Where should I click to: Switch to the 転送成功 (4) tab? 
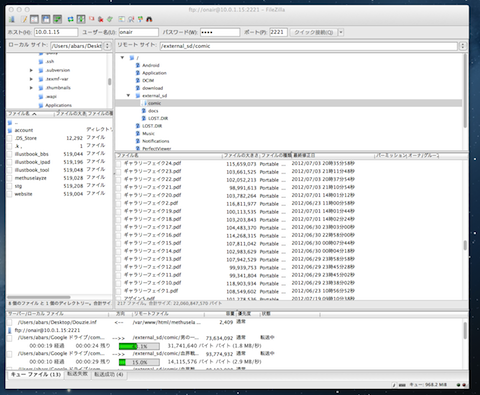point(109,374)
